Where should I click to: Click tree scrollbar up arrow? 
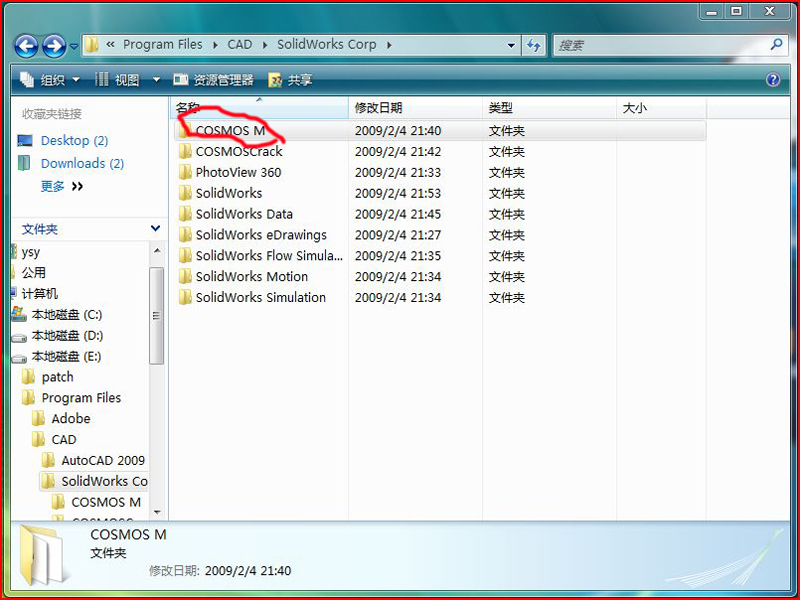click(x=157, y=251)
